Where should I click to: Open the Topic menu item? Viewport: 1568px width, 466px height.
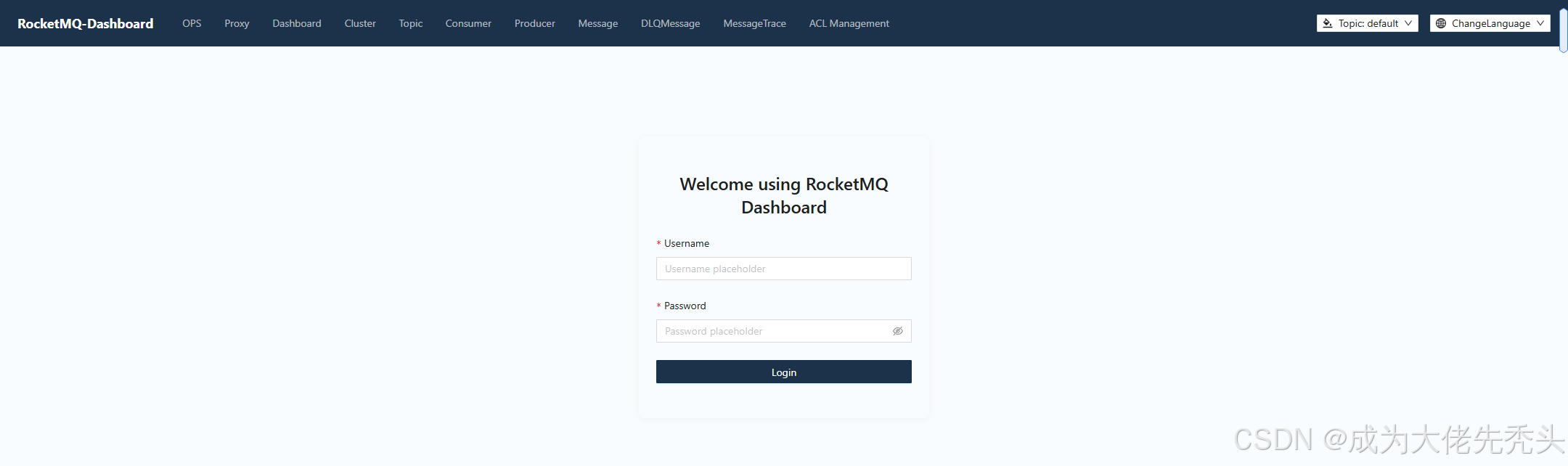pyautogui.click(x=411, y=23)
